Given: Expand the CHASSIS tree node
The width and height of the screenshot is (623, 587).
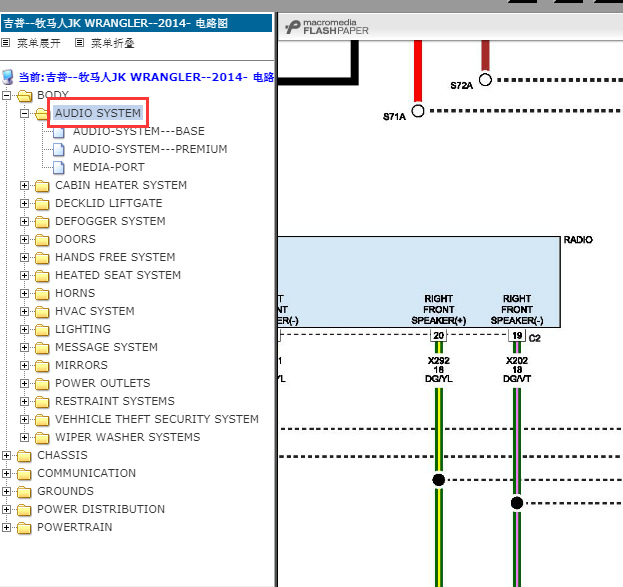Looking at the screenshot, I should [x=6, y=455].
